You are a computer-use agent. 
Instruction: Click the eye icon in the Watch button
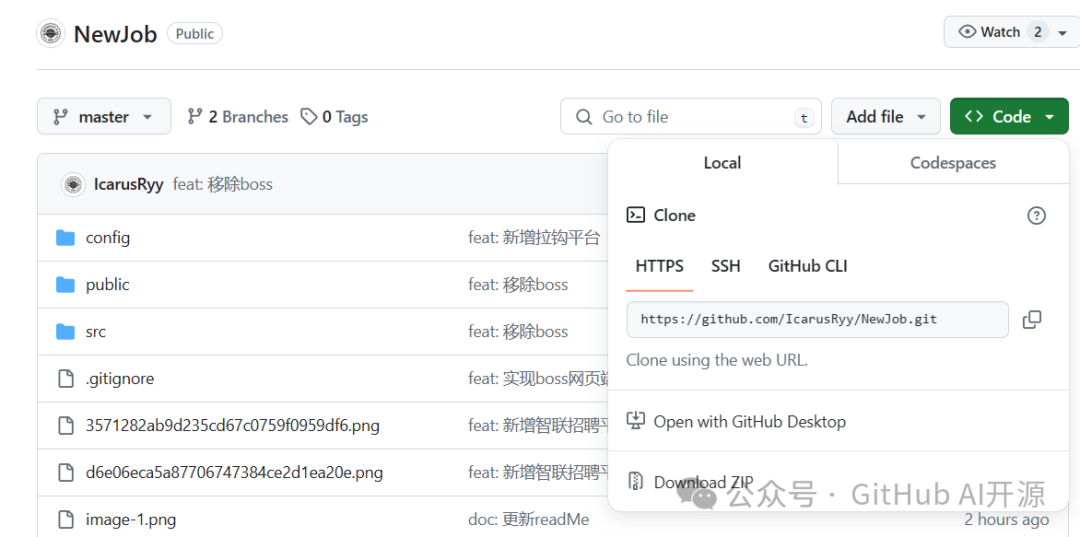click(x=967, y=32)
